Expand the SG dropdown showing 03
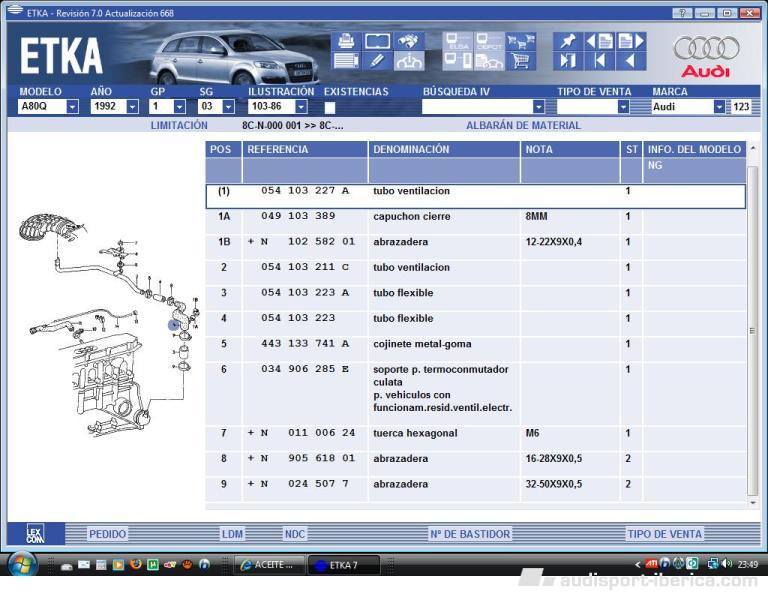The image size is (768, 600). (x=228, y=106)
